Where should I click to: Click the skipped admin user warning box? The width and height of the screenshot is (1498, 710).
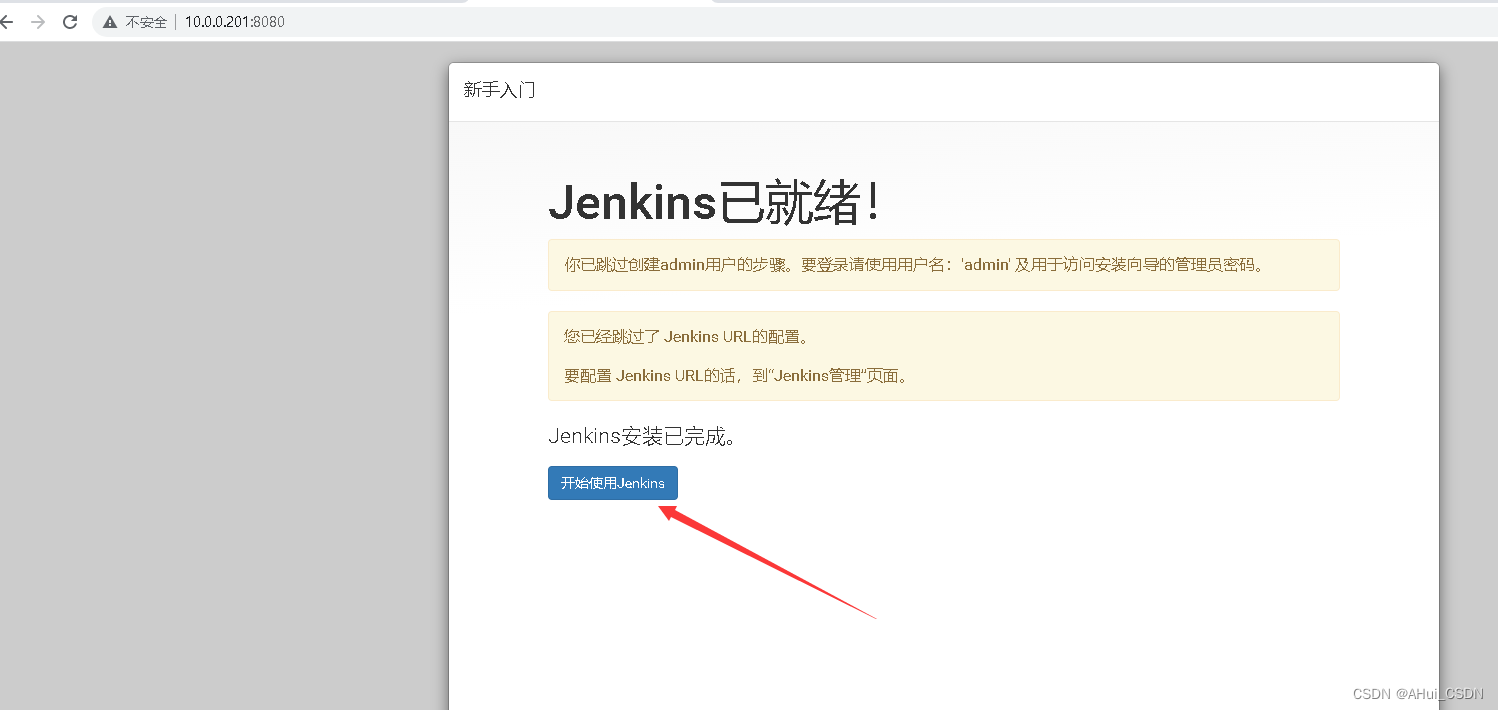click(x=943, y=265)
